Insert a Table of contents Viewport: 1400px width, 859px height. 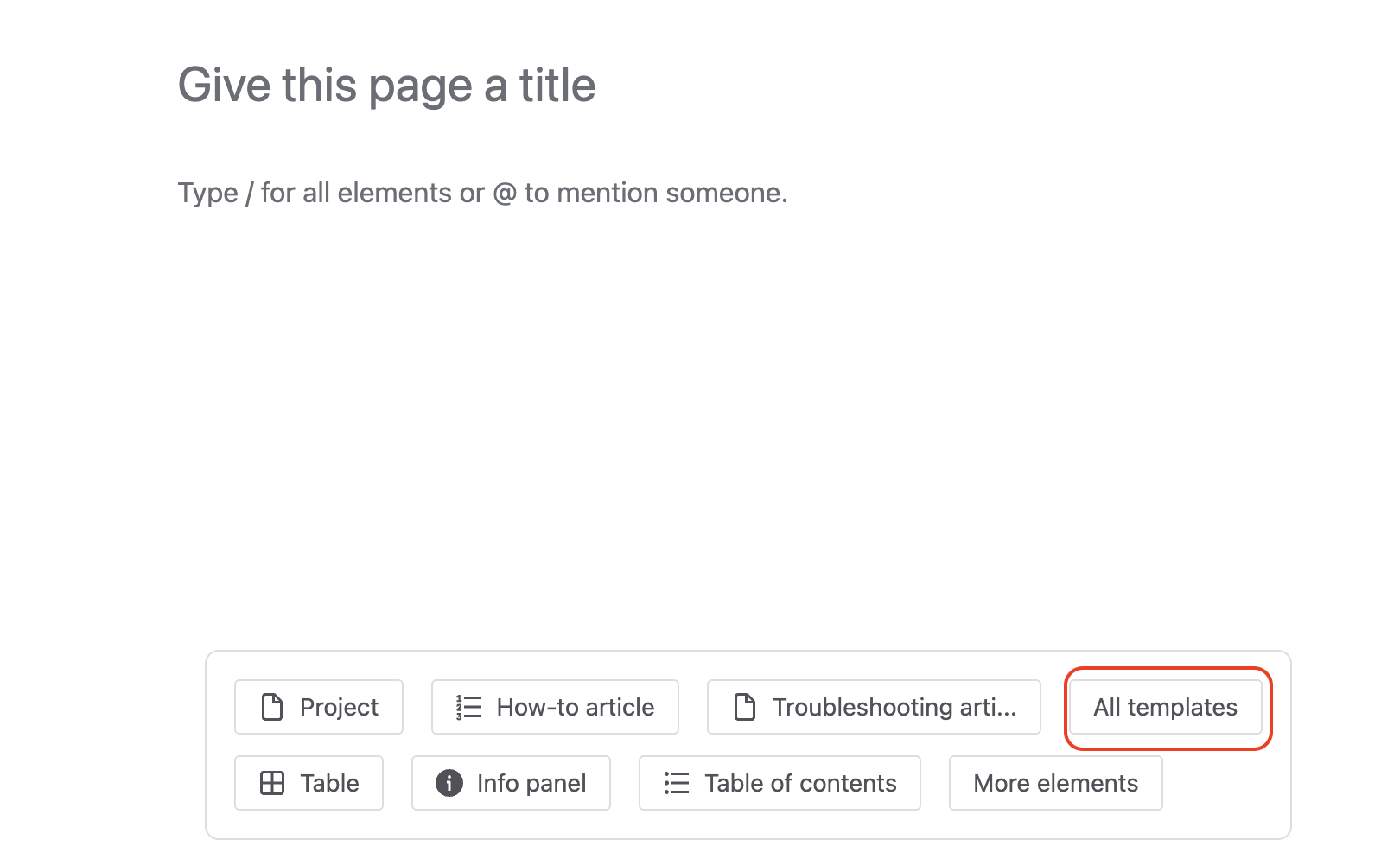[x=780, y=783]
